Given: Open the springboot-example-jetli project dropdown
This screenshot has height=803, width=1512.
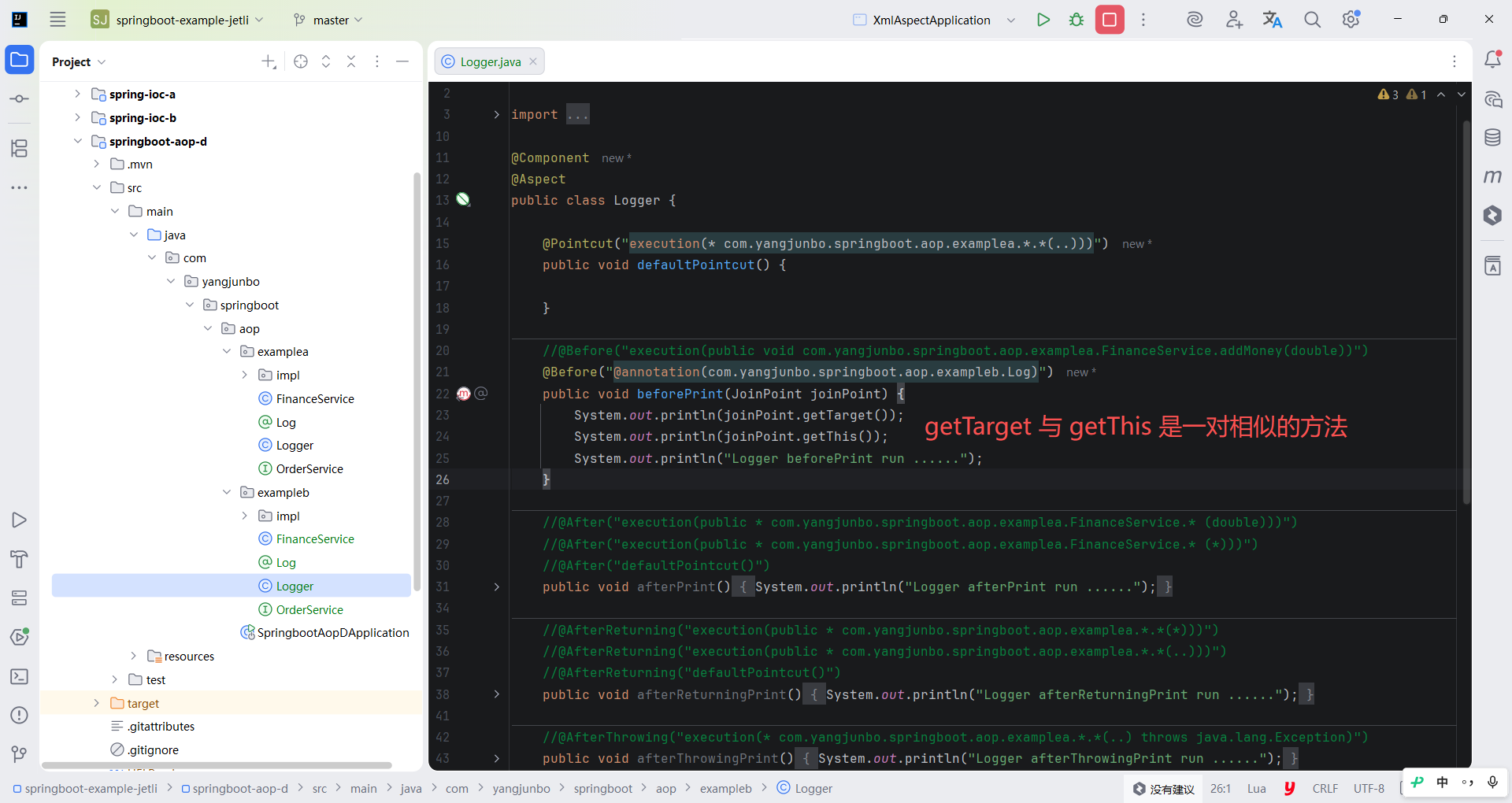Looking at the screenshot, I should (x=177, y=20).
